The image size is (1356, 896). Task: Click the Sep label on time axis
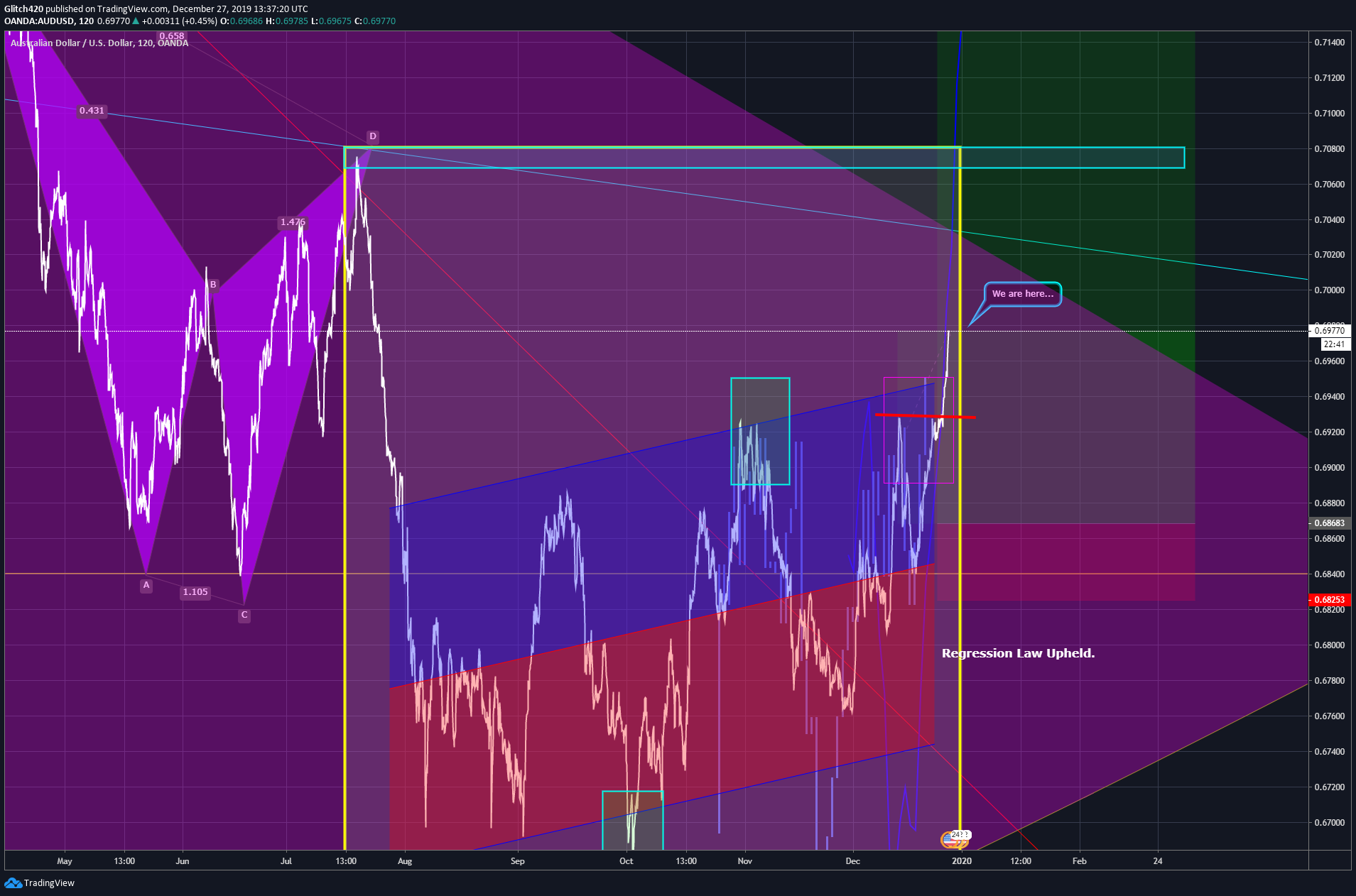(518, 861)
